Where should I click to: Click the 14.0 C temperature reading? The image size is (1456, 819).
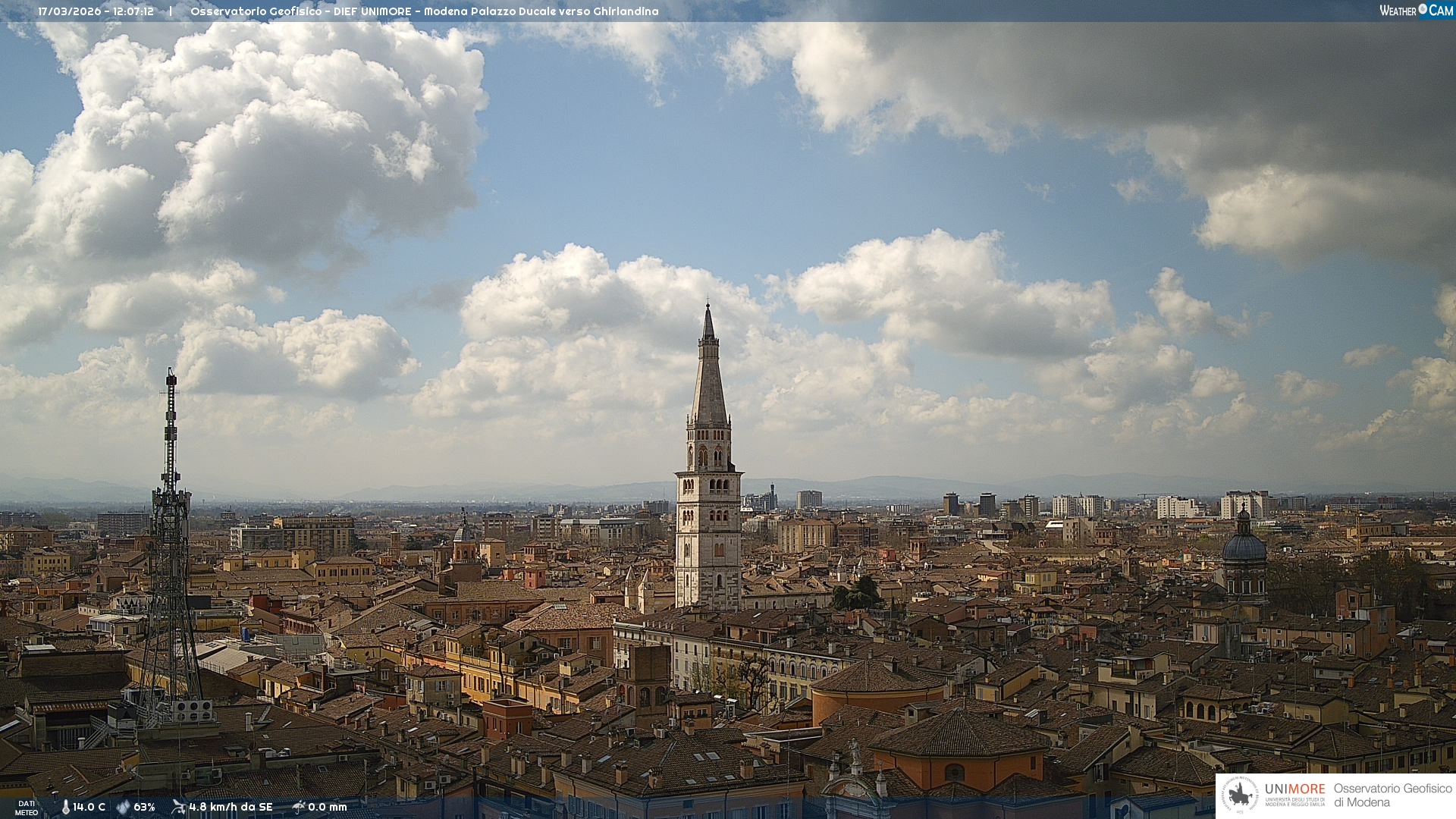click(x=89, y=807)
